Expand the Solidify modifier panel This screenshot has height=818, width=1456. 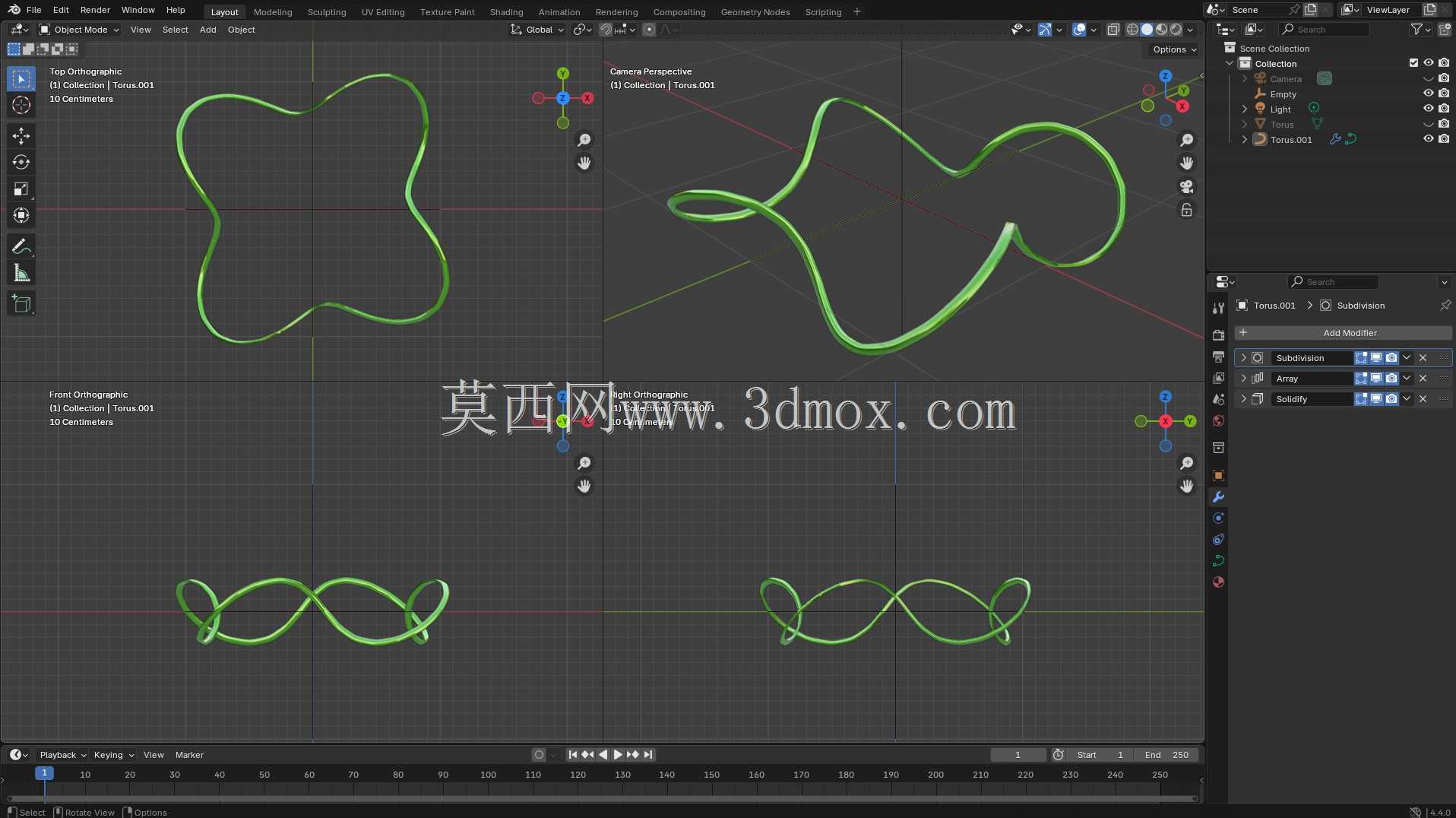(x=1243, y=399)
